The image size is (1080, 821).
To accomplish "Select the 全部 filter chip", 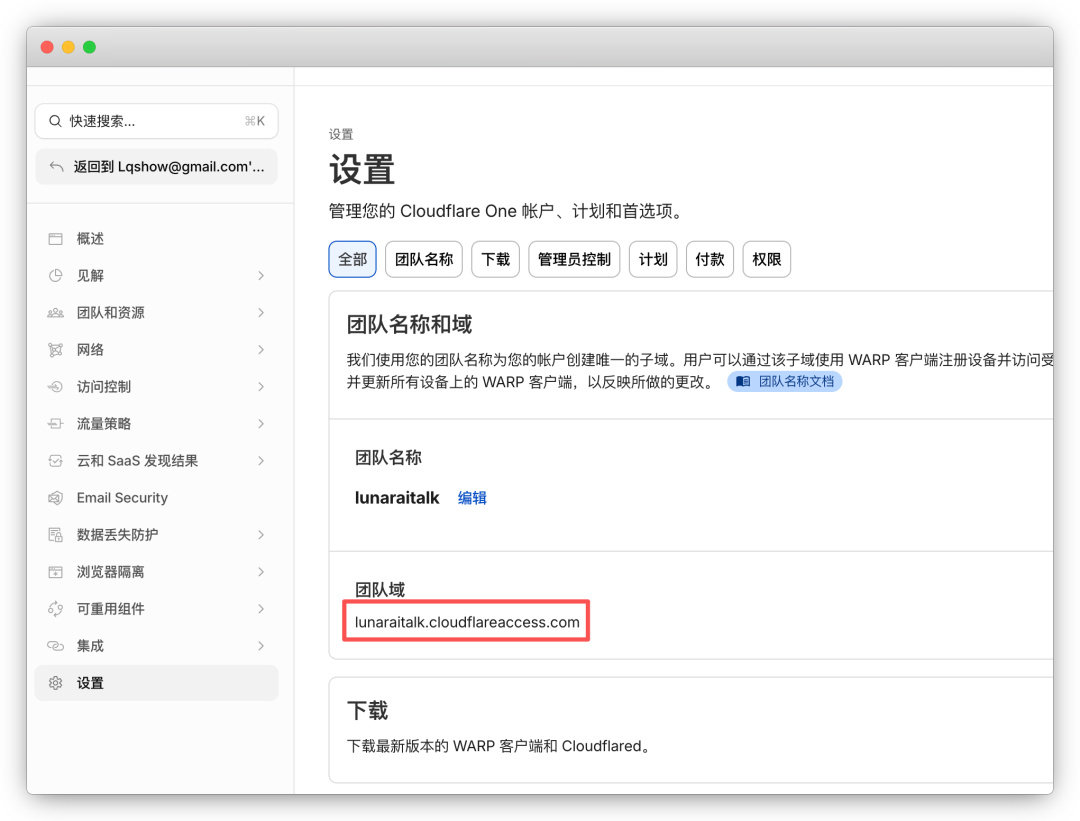I will click(x=352, y=259).
